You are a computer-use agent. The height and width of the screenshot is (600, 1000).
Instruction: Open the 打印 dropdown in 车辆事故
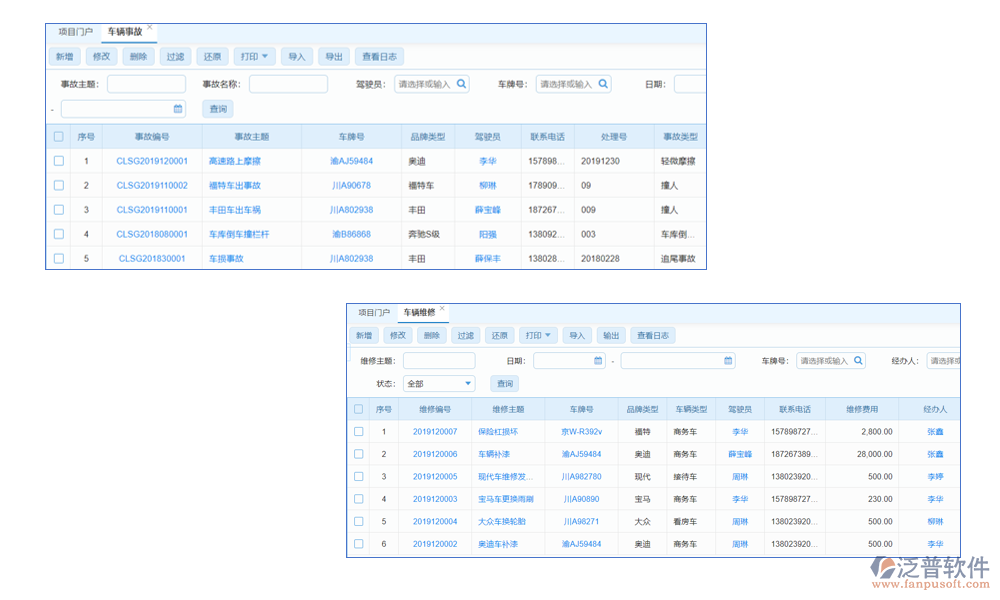click(255, 56)
